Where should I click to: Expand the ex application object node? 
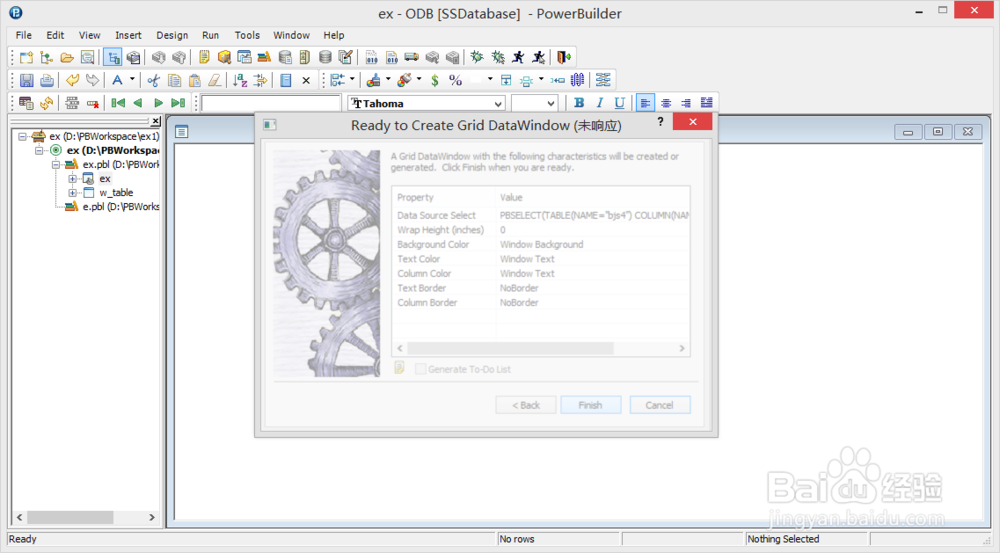73,179
